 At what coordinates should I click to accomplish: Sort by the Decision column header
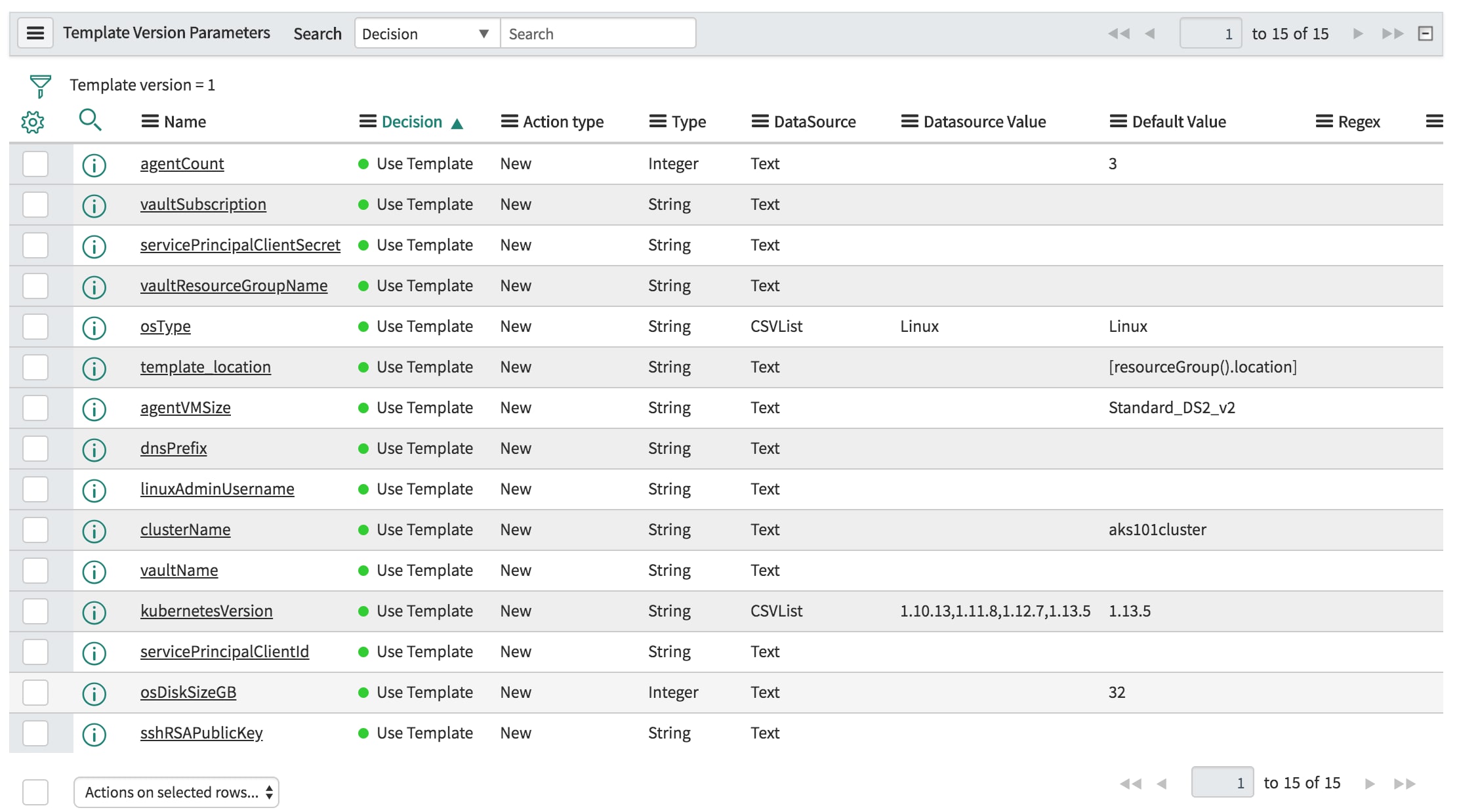tap(412, 122)
